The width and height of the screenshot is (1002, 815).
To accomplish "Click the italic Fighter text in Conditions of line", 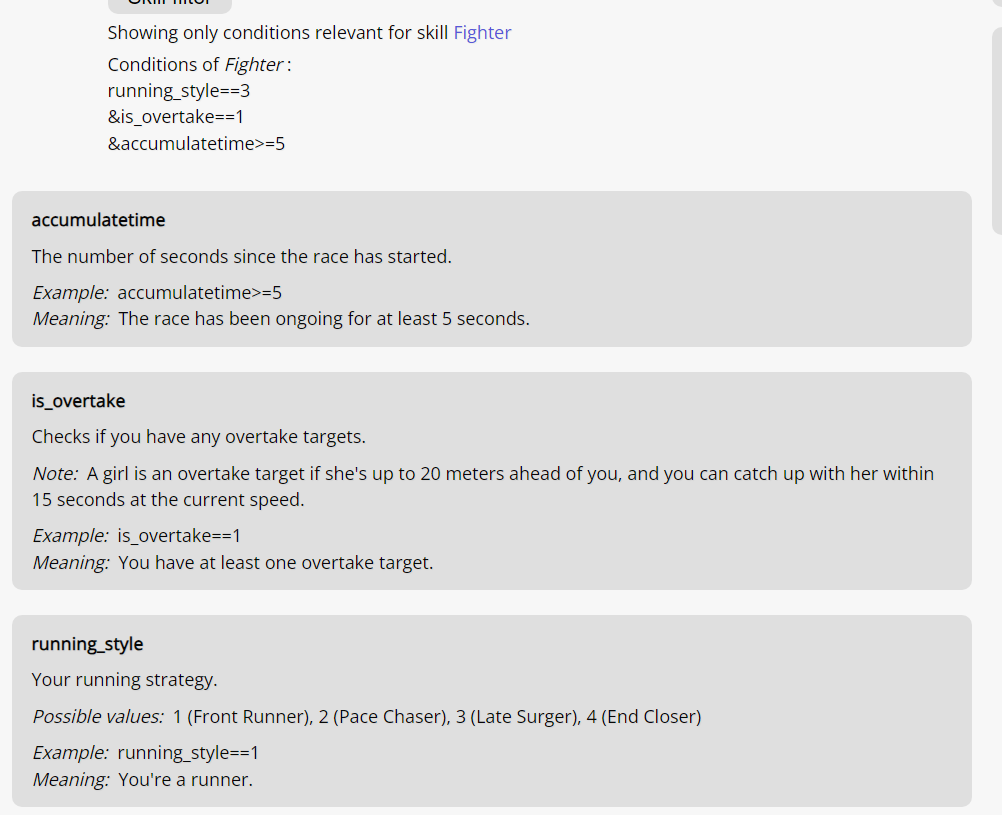I will pos(254,65).
